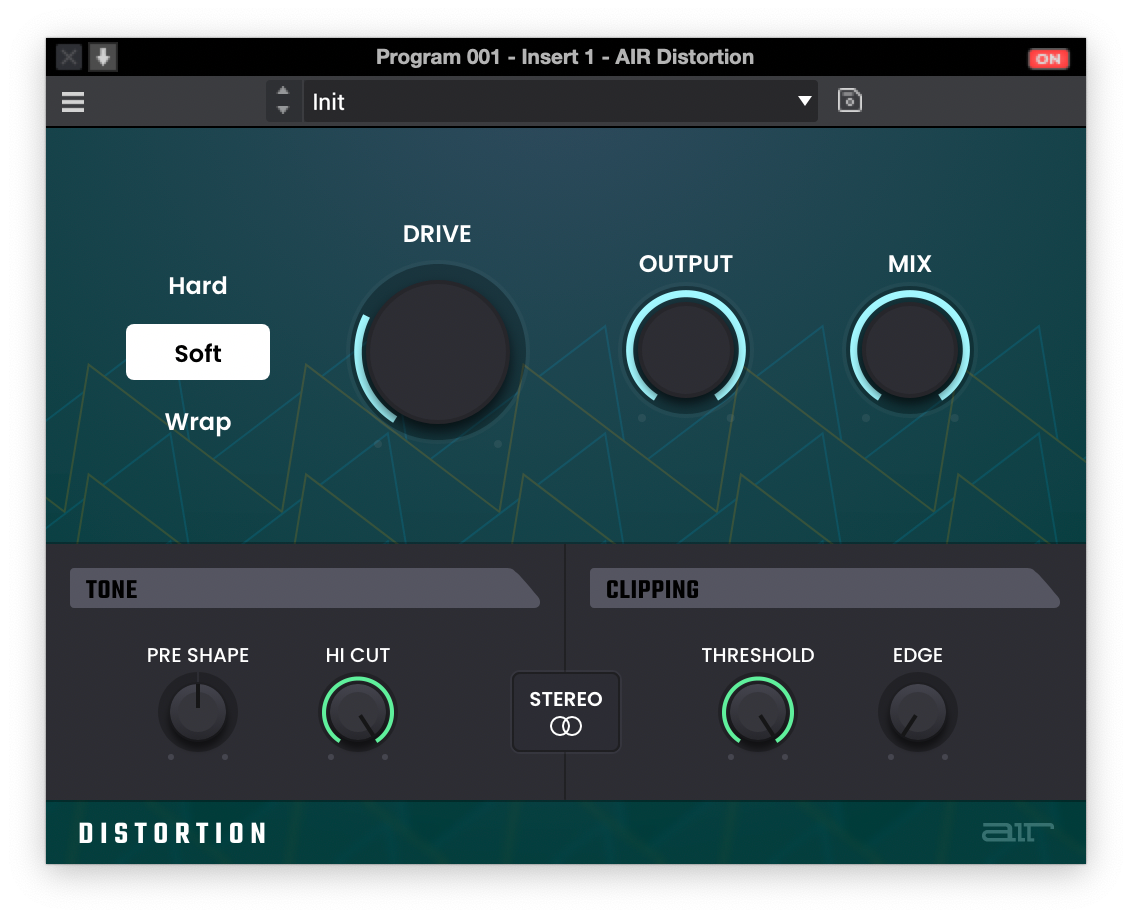The width and height of the screenshot is (1132, 918).
Task: Click the AIR logo in footer
Action: [1017, 832]
